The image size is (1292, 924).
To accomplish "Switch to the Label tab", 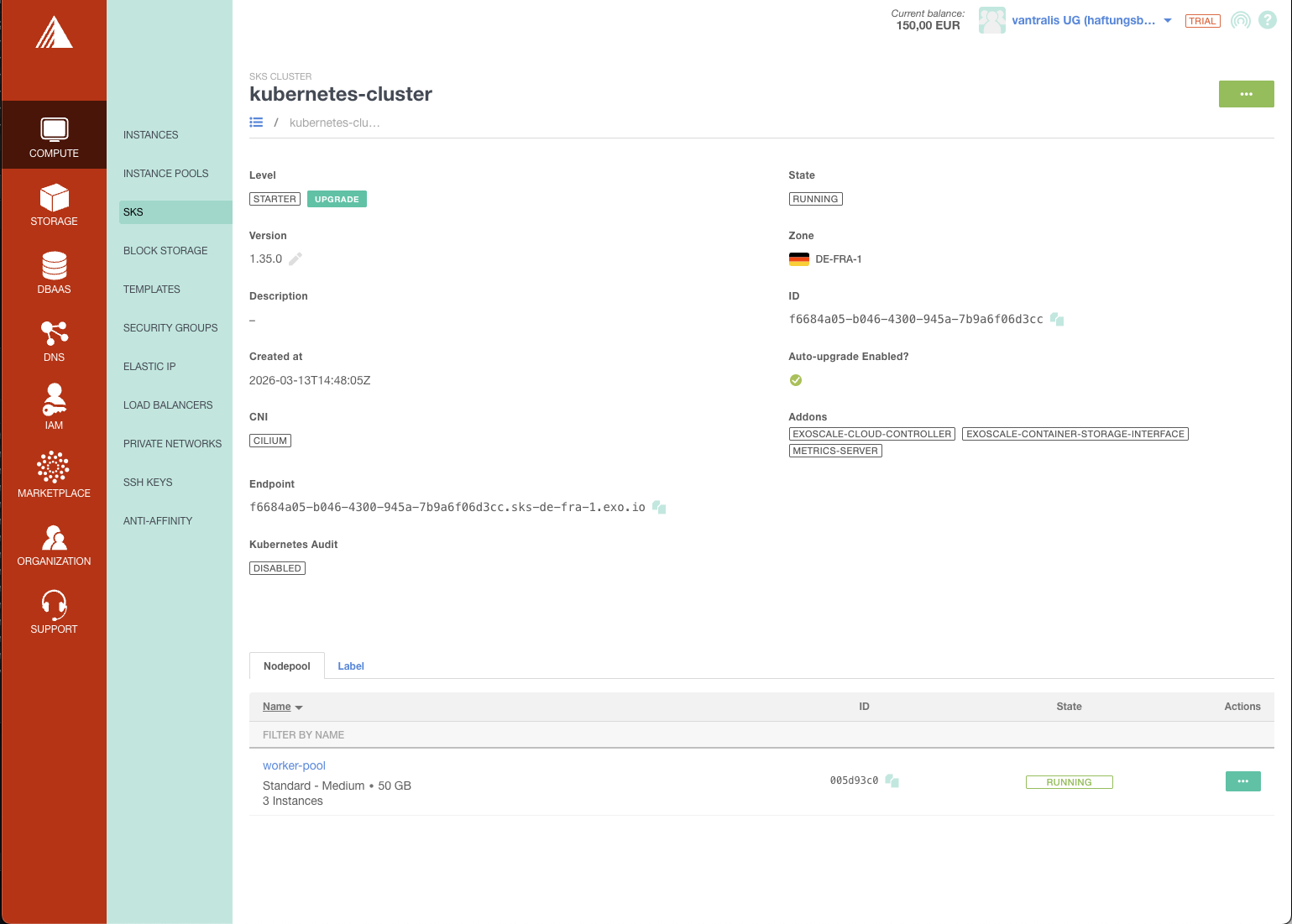I will pyautogui.click(x=351, y=666).
